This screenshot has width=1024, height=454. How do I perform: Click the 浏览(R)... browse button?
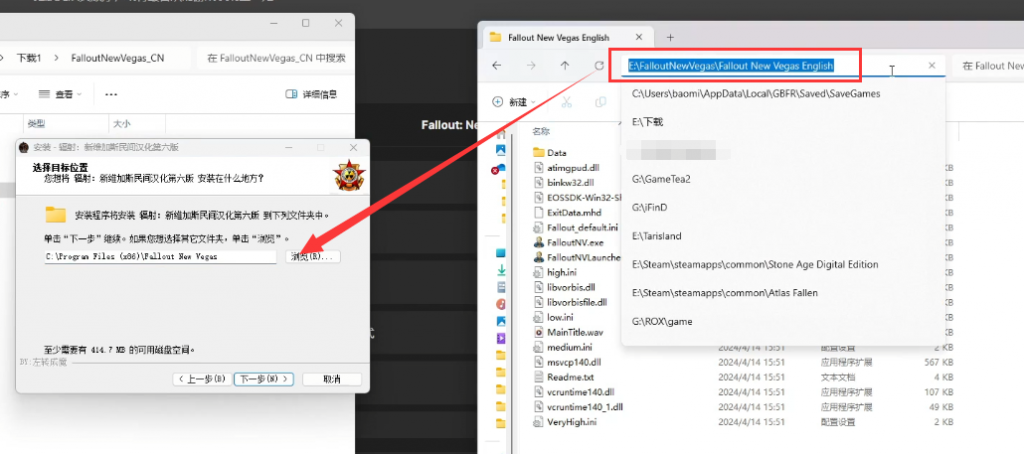point(313,257)
